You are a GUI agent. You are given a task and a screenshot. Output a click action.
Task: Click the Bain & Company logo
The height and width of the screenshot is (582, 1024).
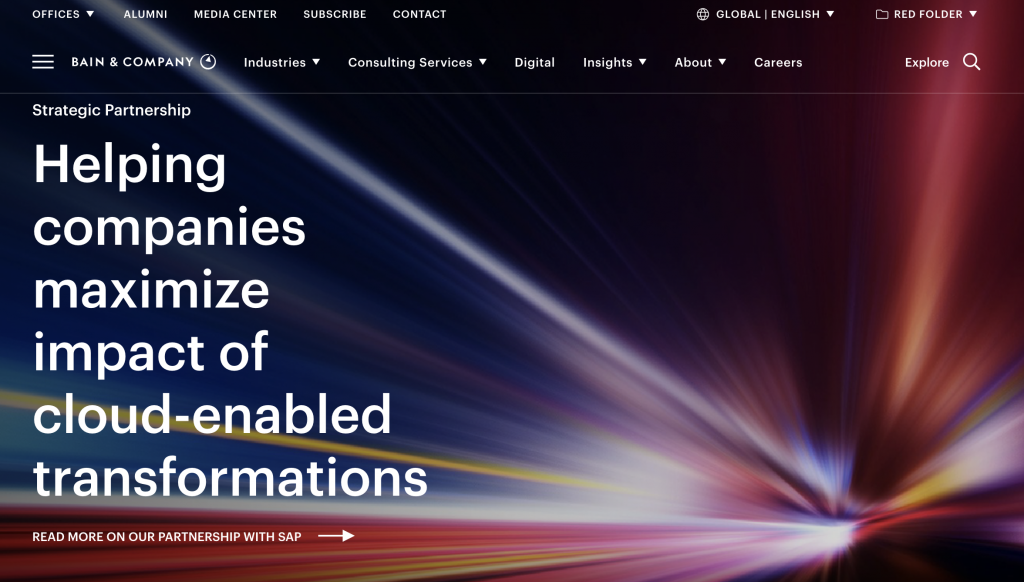pos(143,62)
